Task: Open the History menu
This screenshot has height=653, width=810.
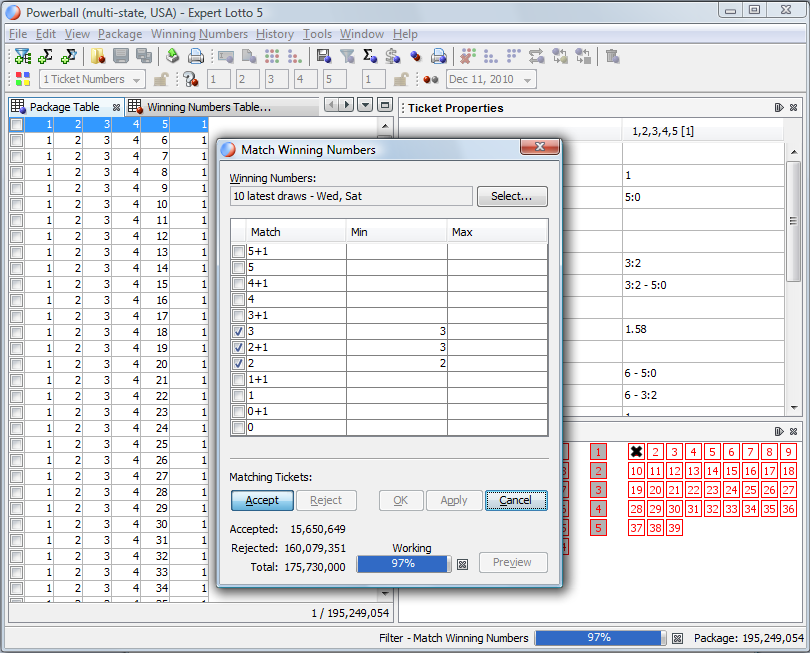Action: [274, 34]
